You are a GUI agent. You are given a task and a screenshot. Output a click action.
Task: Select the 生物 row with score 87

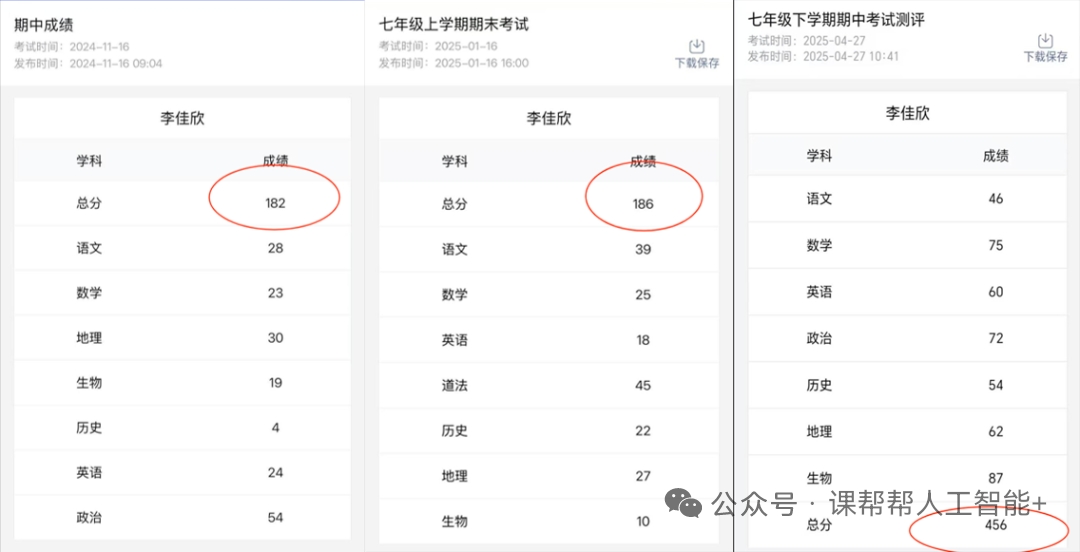[907, 479]
